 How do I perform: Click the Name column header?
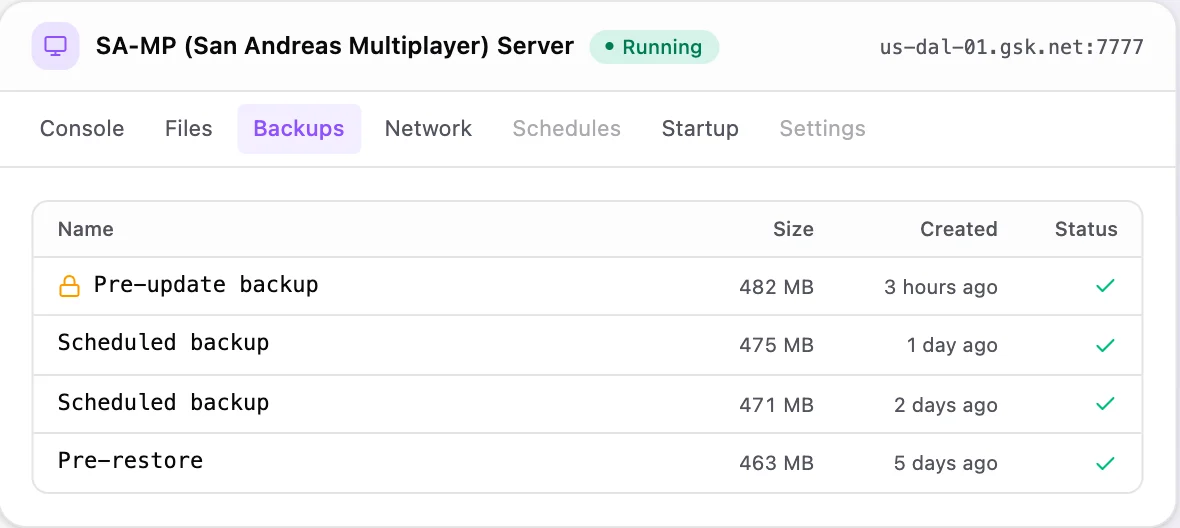86,229
